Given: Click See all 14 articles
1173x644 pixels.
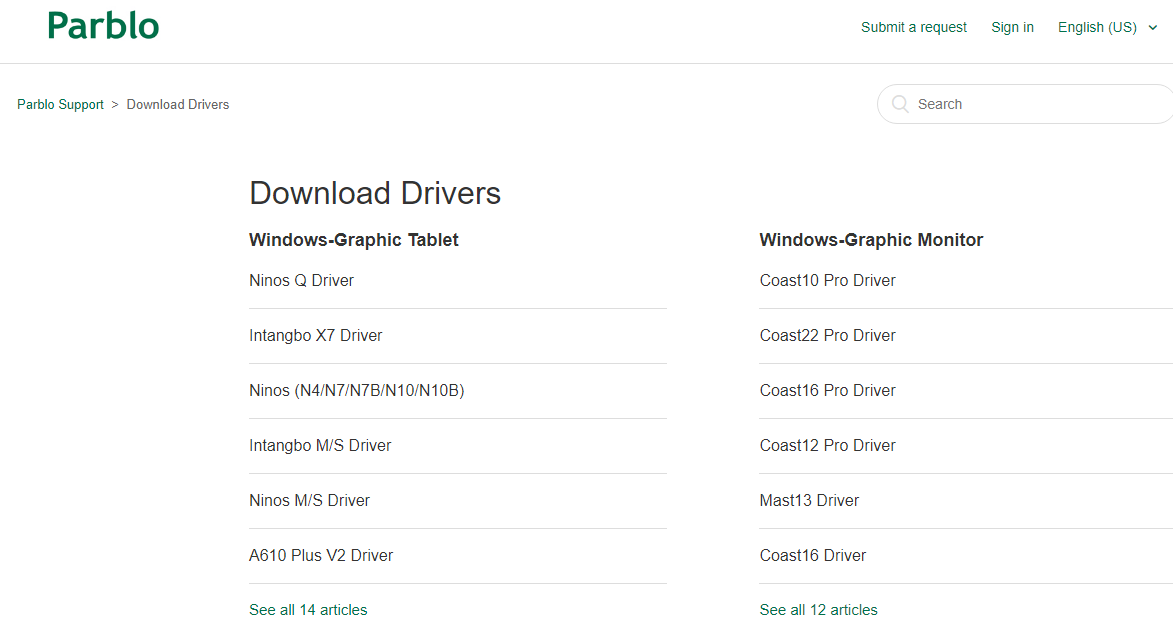Looking at the screenshot, I should tap(308, 610).
